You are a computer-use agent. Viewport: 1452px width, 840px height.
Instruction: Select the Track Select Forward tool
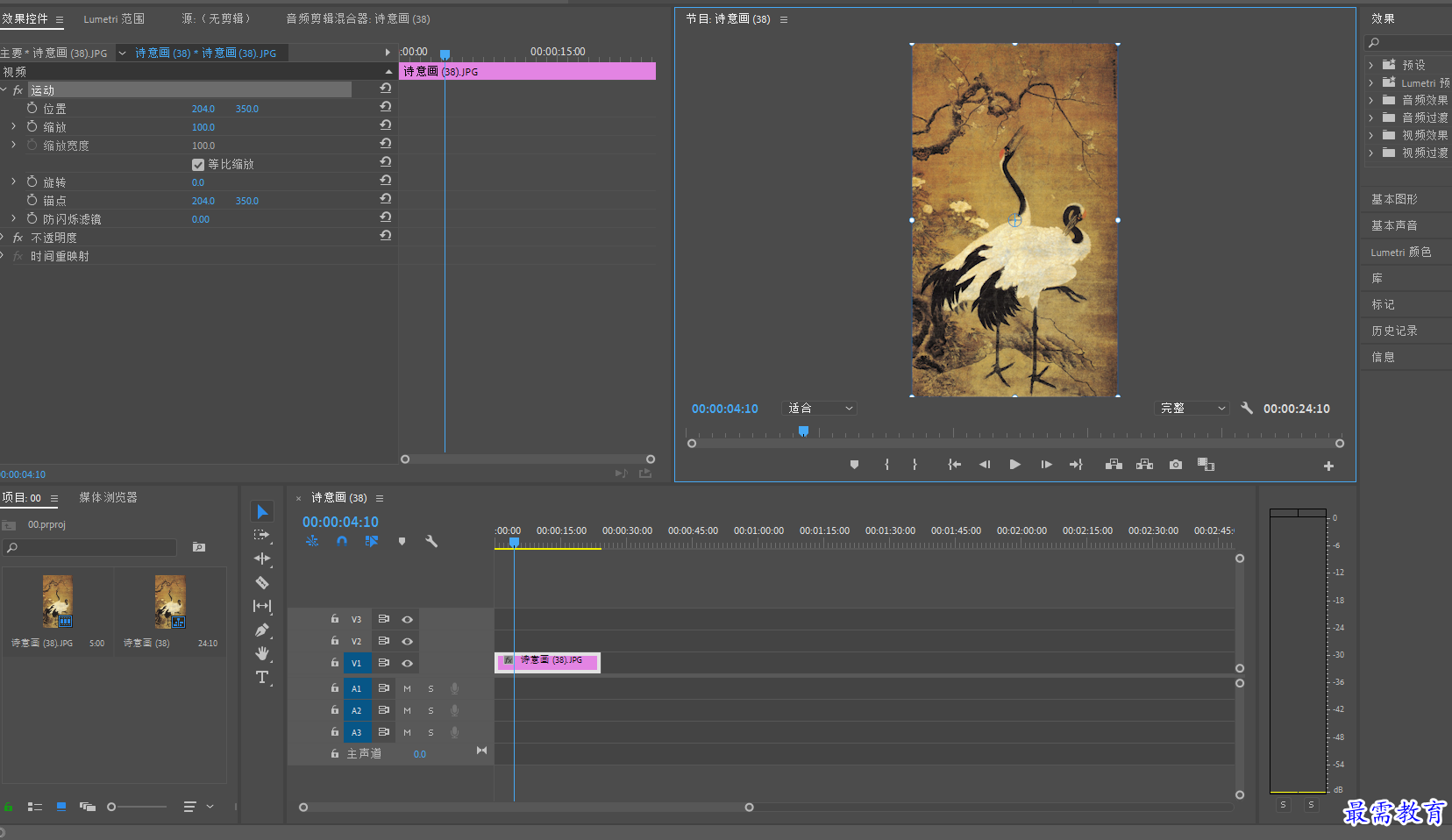click(x=262, y=535)
